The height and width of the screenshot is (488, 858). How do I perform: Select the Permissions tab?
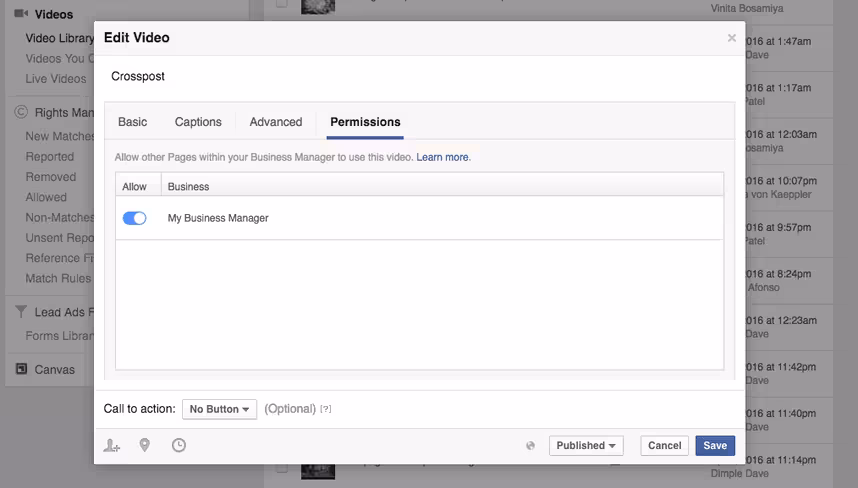[365, 122]
